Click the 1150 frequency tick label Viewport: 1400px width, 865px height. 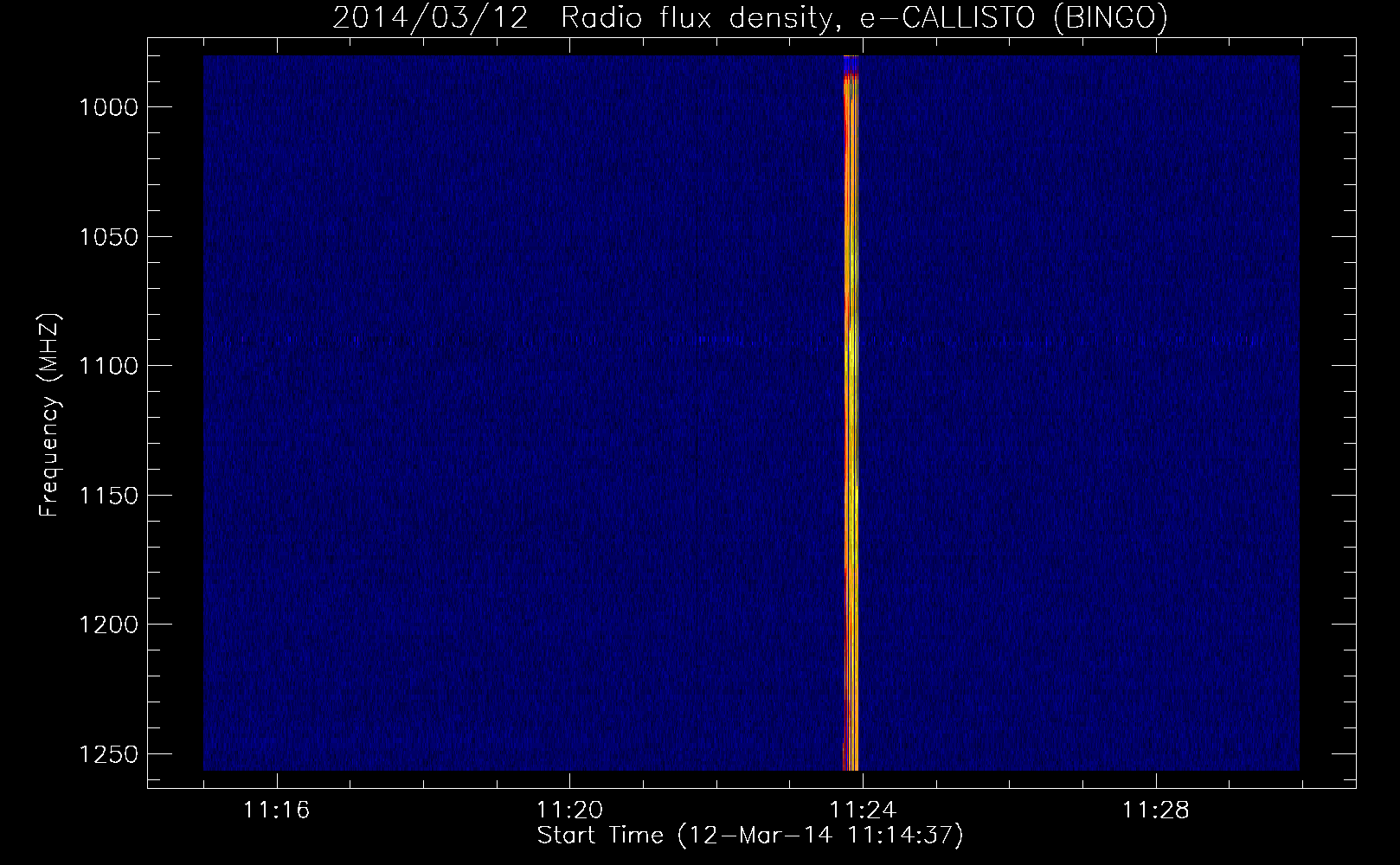click(x=108, y=496)
